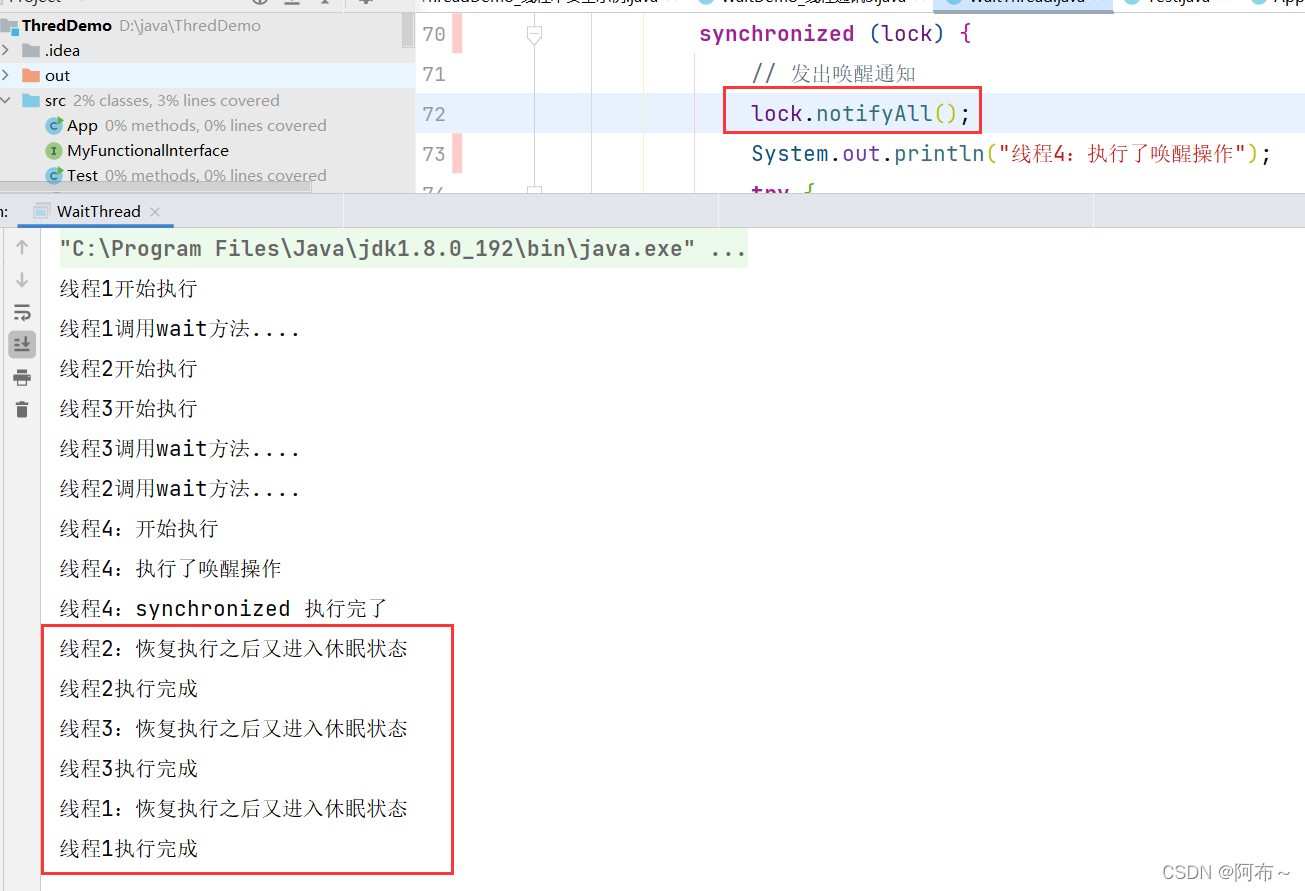
Task: Click line number 73 in gutter
Action: (434, 154)
